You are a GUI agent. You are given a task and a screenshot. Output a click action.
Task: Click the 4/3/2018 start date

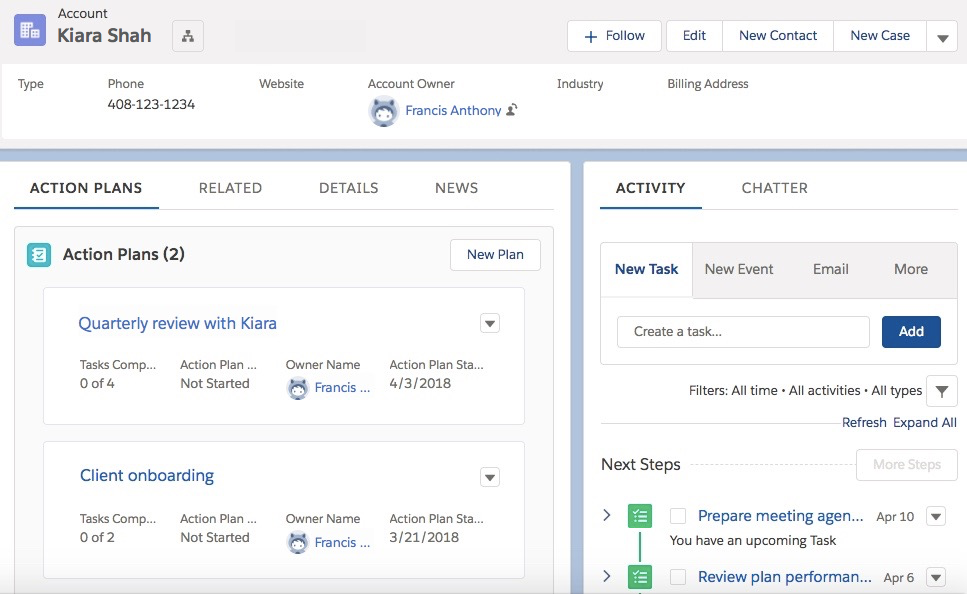coord(420,384)
